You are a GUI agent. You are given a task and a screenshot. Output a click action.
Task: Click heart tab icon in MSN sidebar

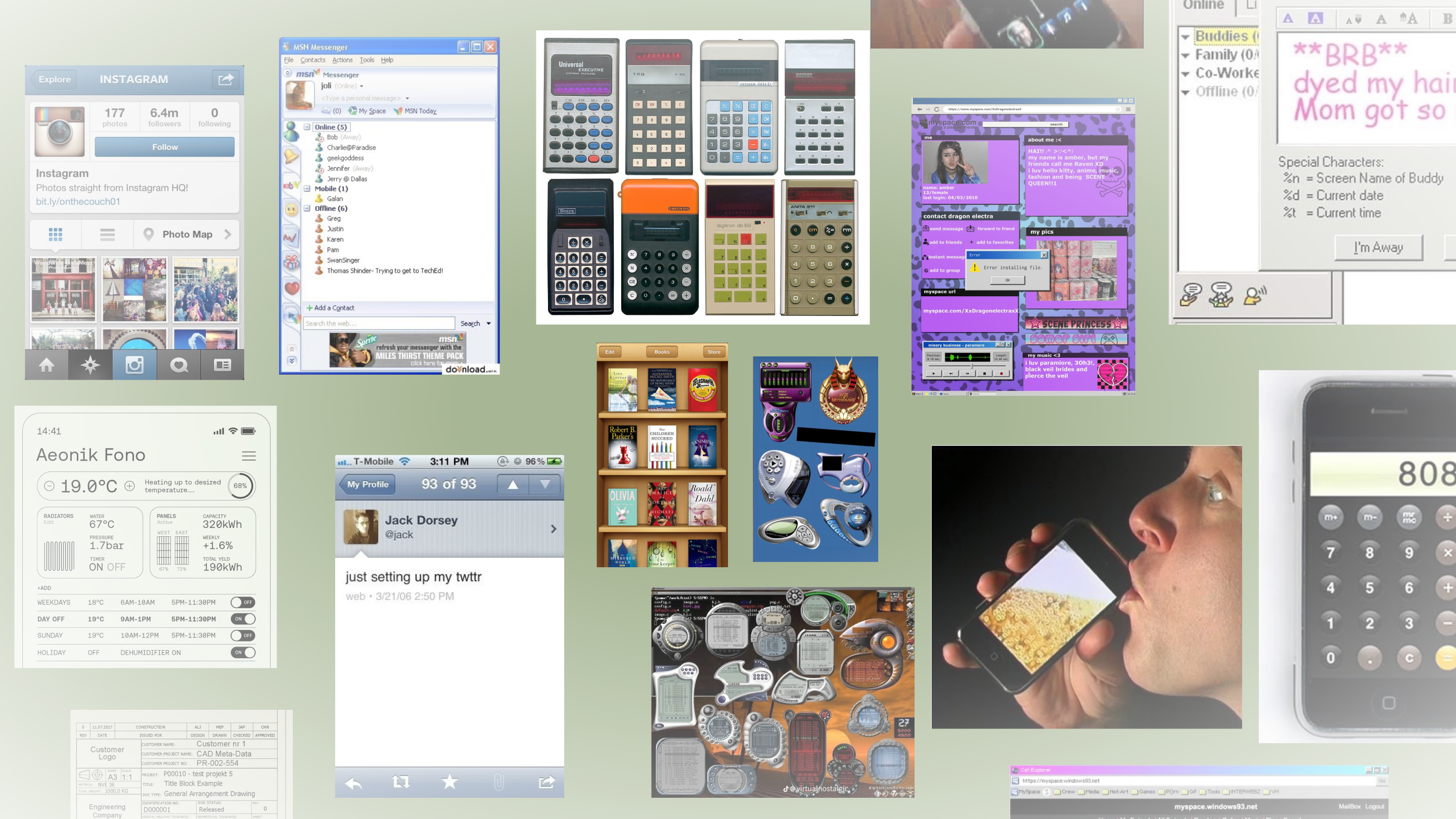(x=291, y=288)
